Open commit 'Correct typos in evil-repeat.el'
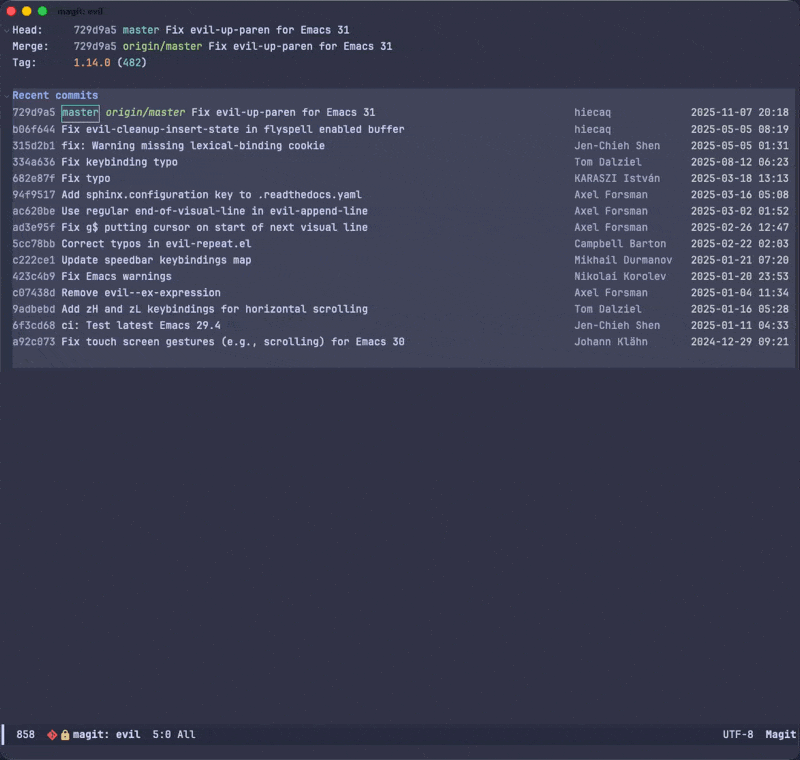The width and height of the screenshot is (800, 760). click(156, 244)
